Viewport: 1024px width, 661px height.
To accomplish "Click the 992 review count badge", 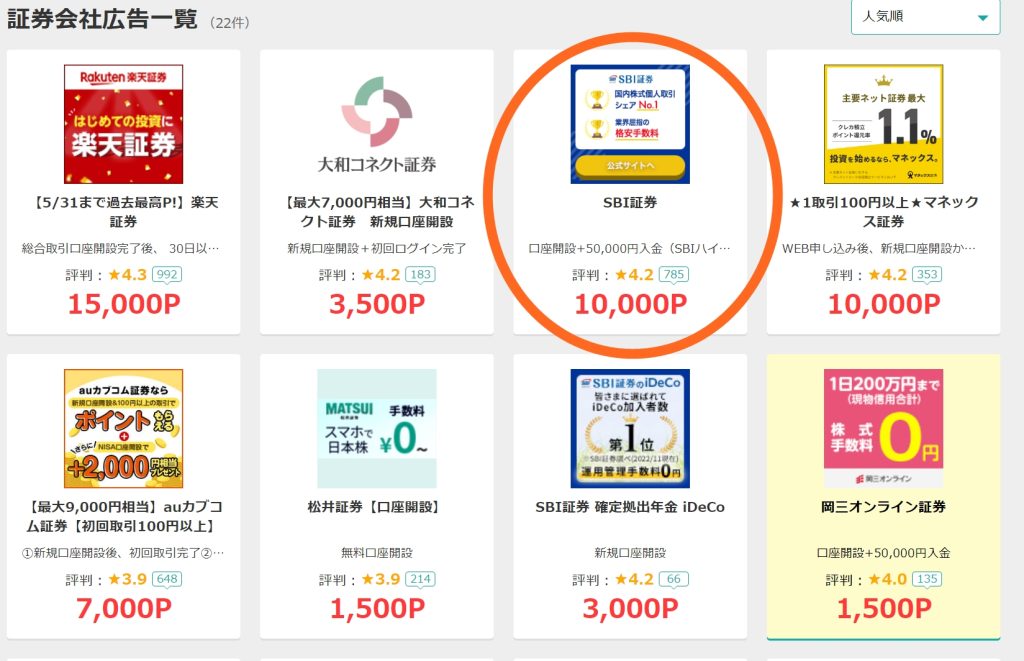I will [167, 274].
